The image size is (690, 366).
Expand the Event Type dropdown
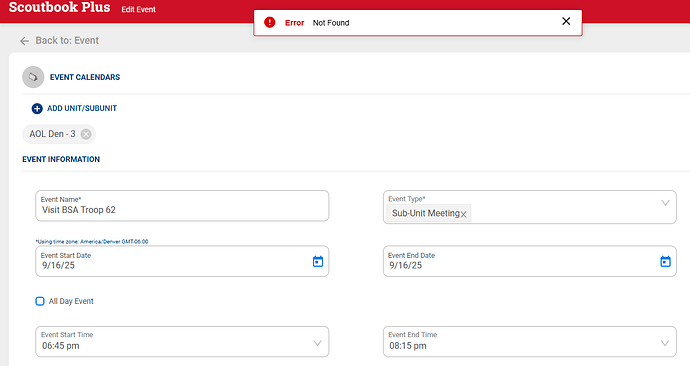click(665, 203)
